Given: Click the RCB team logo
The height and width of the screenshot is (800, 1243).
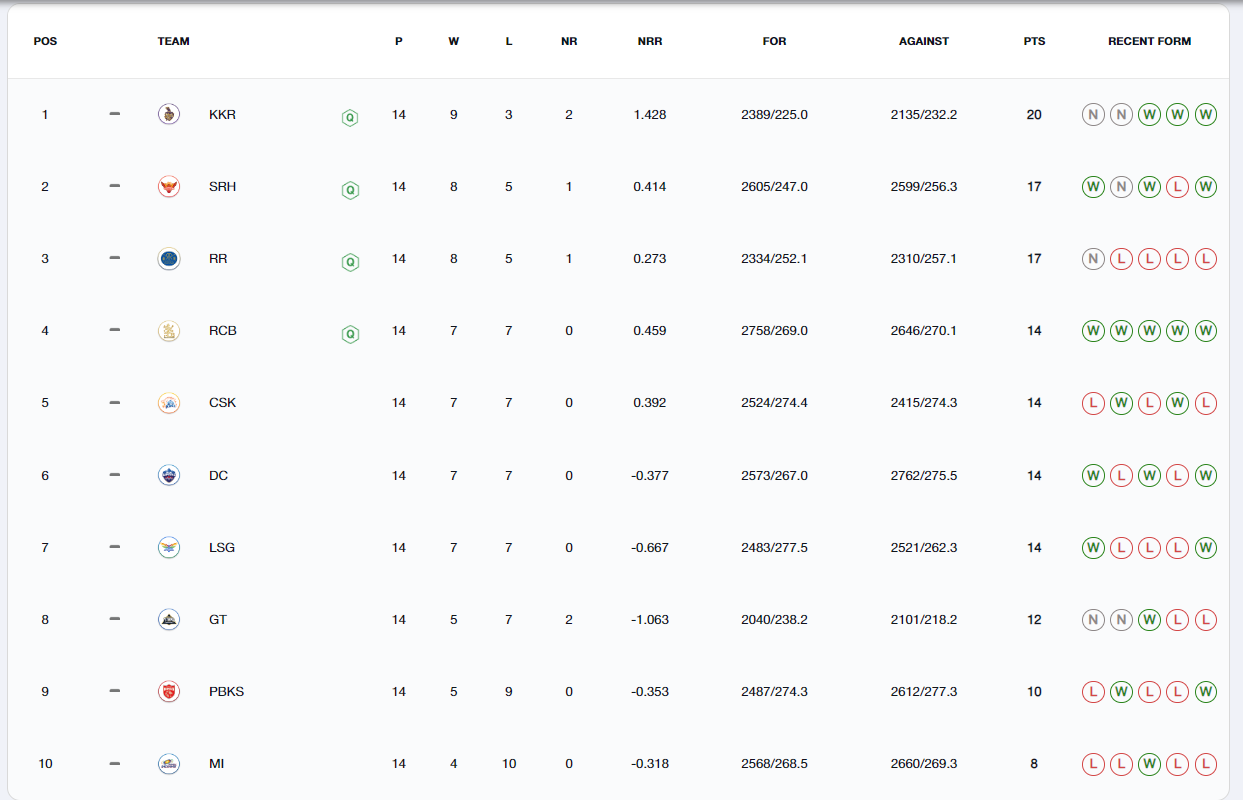Looking at the screenshot, I should (x=169, y=331).
